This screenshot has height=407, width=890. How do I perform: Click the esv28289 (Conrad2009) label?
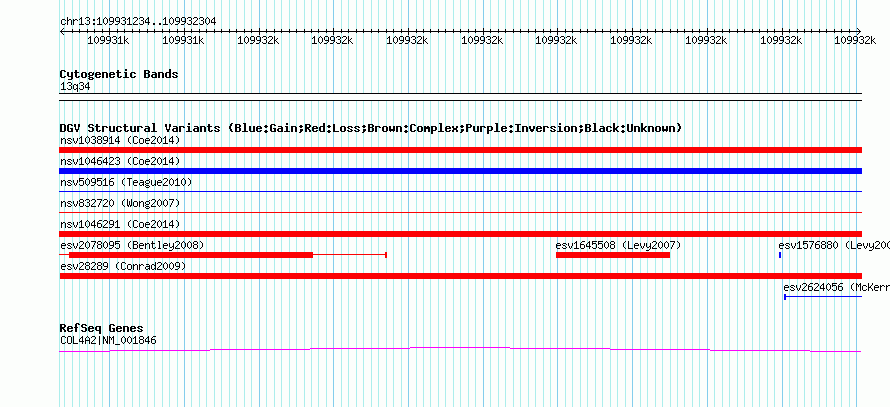point(123,266)
